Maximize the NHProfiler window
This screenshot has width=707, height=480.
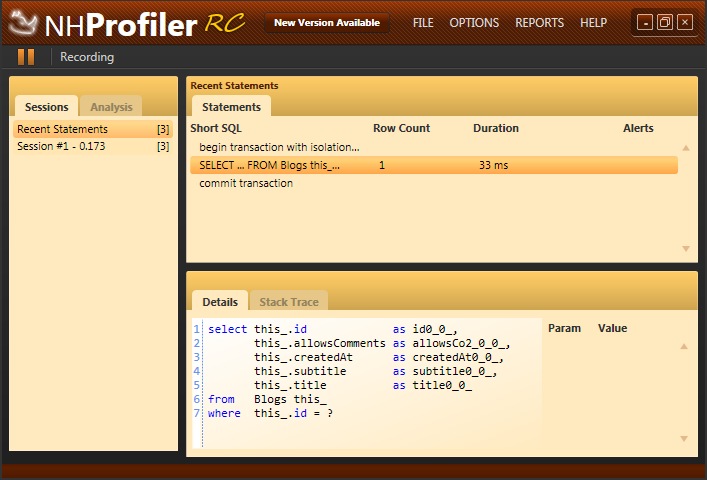click(665, 22)
